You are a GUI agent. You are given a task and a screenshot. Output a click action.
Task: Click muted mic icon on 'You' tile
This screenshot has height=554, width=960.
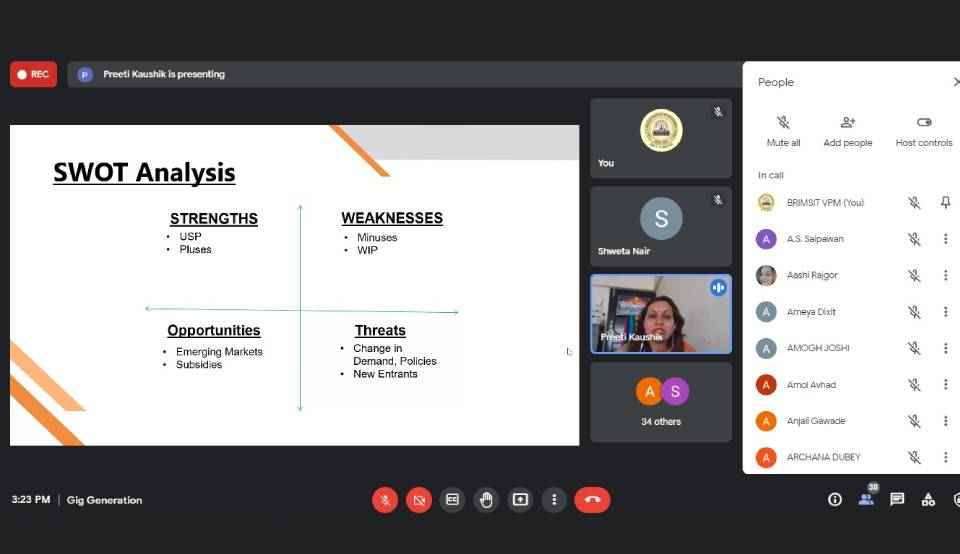click(x=718, y=112)
